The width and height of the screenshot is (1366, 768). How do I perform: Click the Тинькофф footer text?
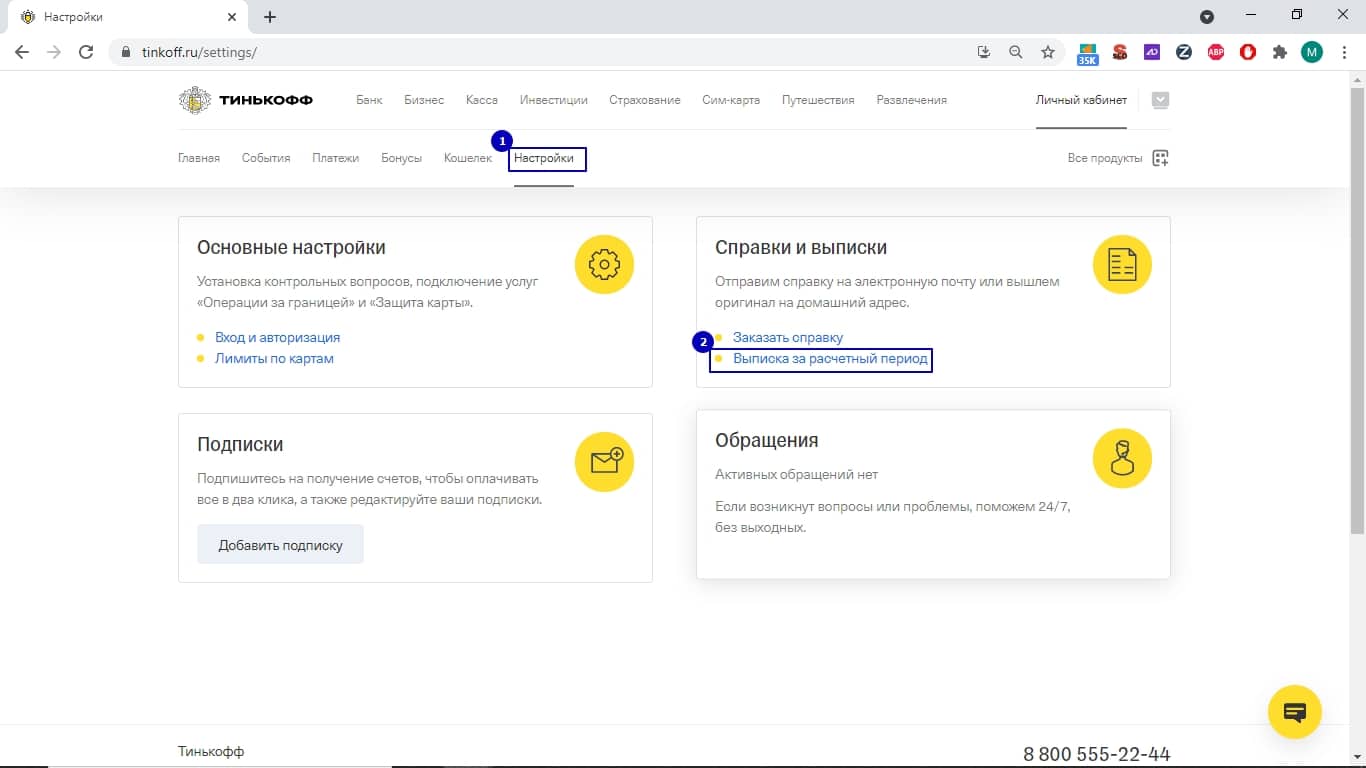[x=211, y=751]
